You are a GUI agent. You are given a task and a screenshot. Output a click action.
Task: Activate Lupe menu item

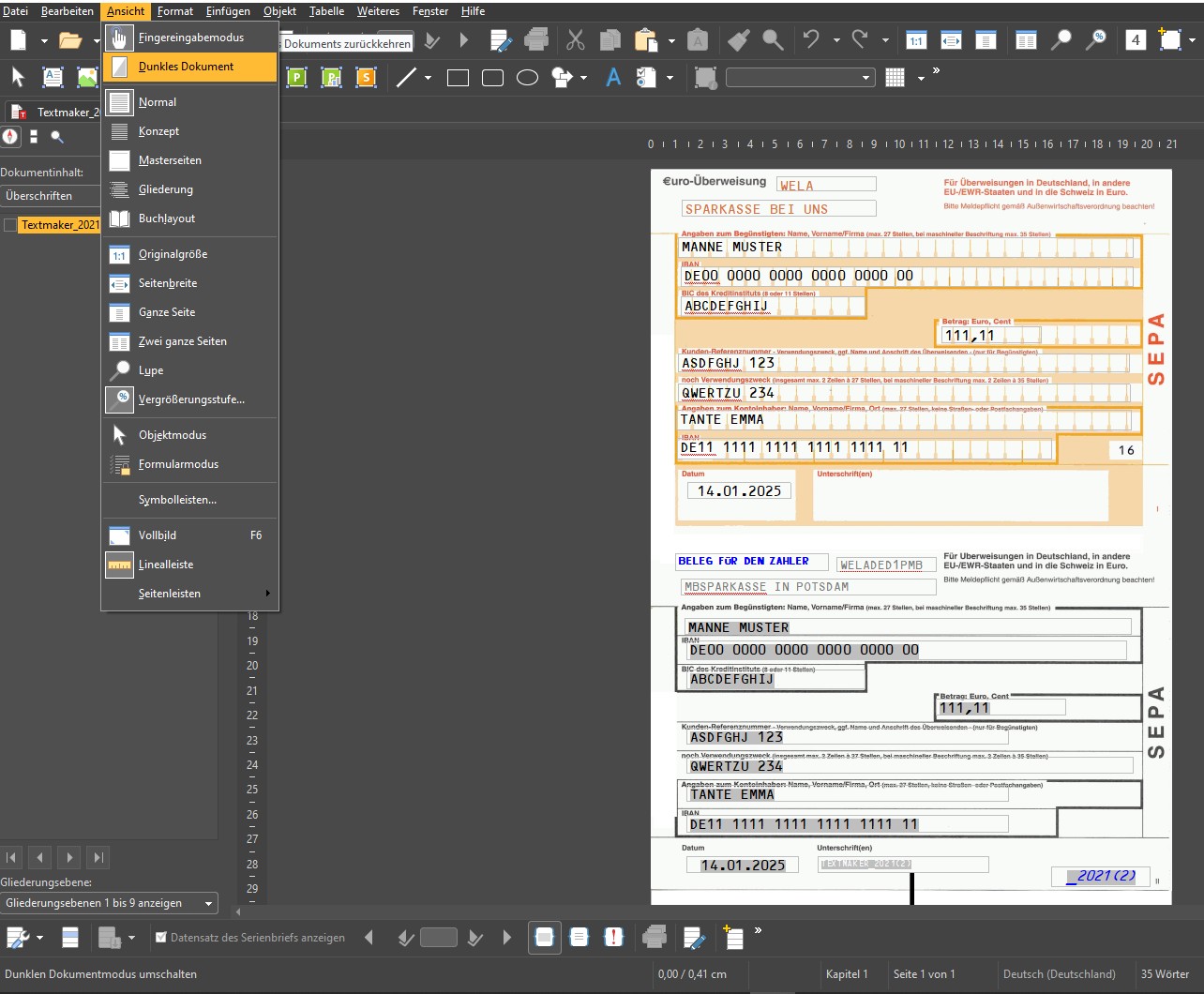pyautogui.click(x=189, y=370)
